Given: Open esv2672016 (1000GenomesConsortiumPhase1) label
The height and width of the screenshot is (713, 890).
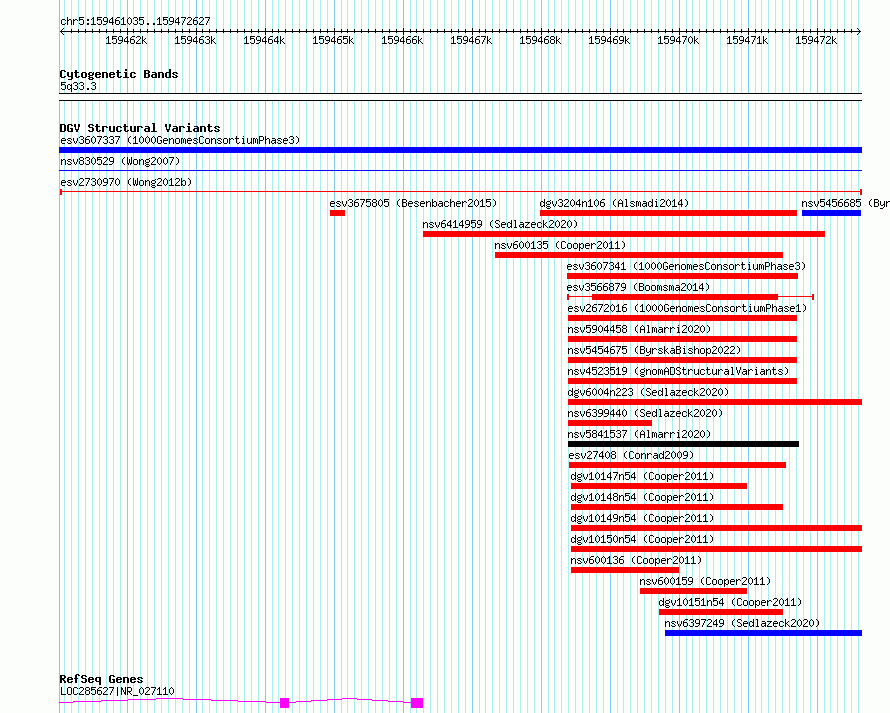Looking at the screenshot, I should (687, 308).
